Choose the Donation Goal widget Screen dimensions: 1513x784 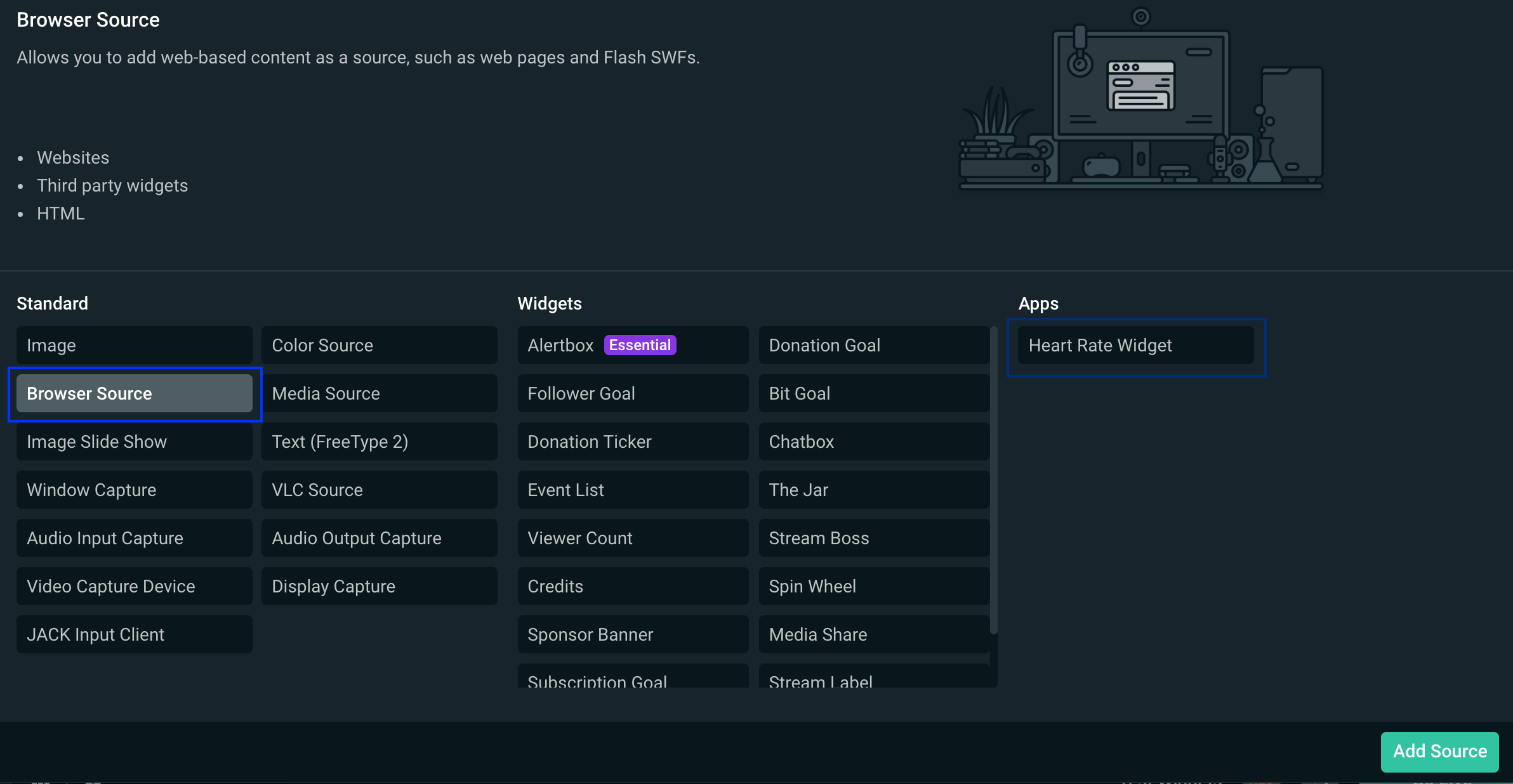tap(873, 345)
